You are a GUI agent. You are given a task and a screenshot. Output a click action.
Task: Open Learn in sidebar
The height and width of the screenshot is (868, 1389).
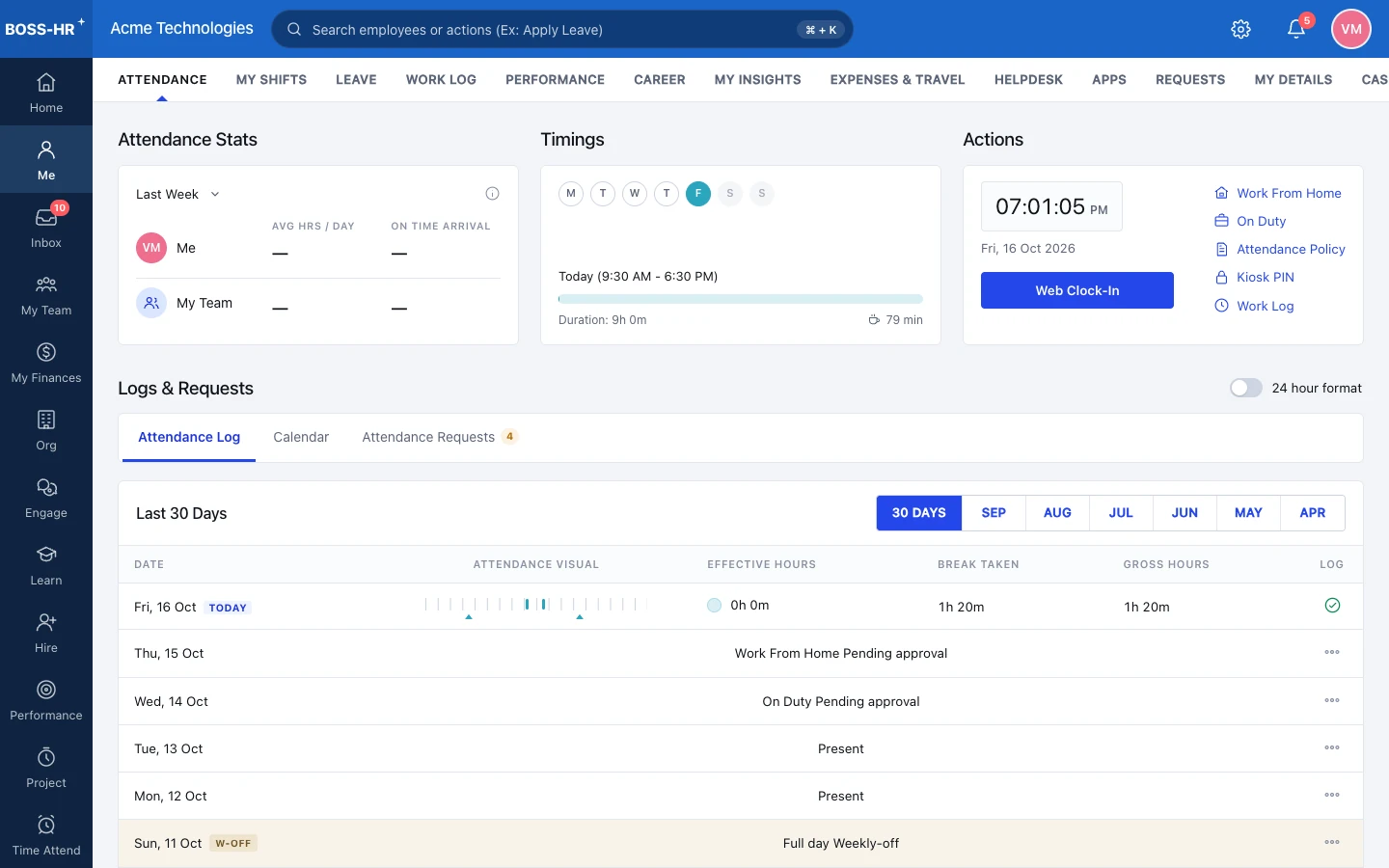pos(46,565)
